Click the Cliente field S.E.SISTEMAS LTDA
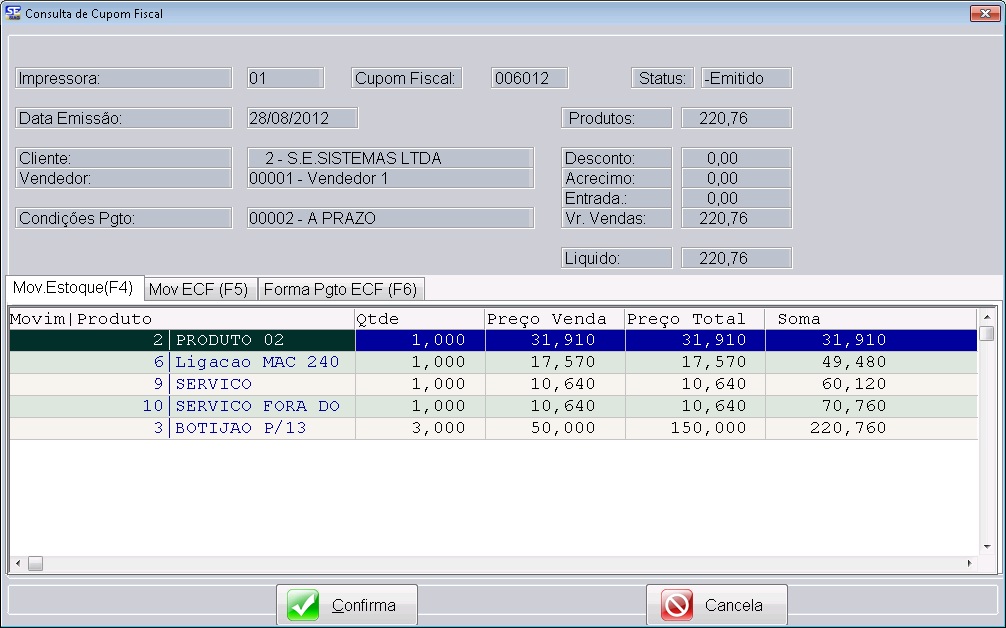The width and height of the screenshot is (1006, 628). click(x=389, y=158)
